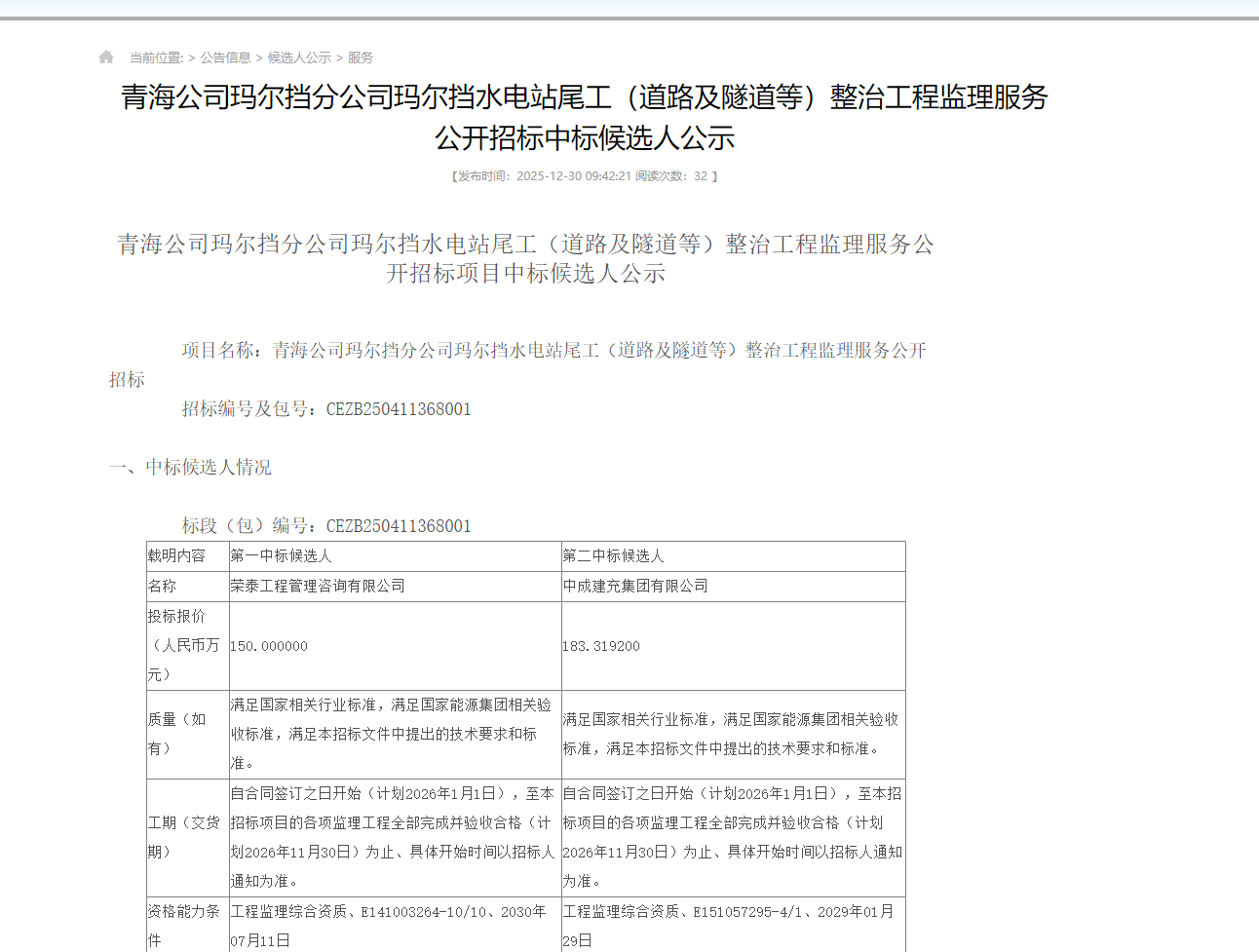Select the 第一中标候选人 column header
This screenshot has height=952, width=1259.
[x=281, y=556]
